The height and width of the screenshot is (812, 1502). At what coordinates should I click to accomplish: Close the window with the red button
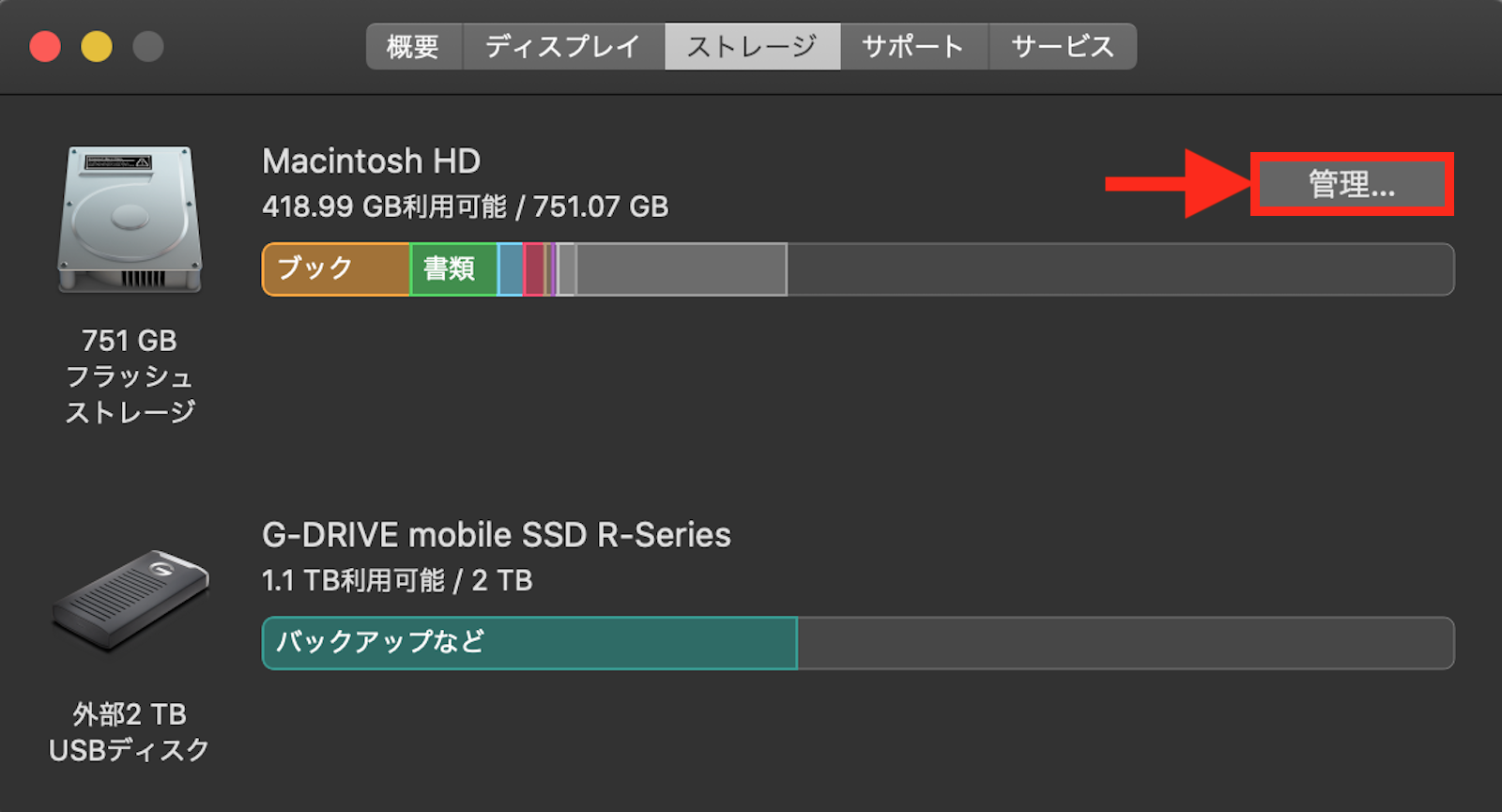pyautogui.click(x=45, y=47)
